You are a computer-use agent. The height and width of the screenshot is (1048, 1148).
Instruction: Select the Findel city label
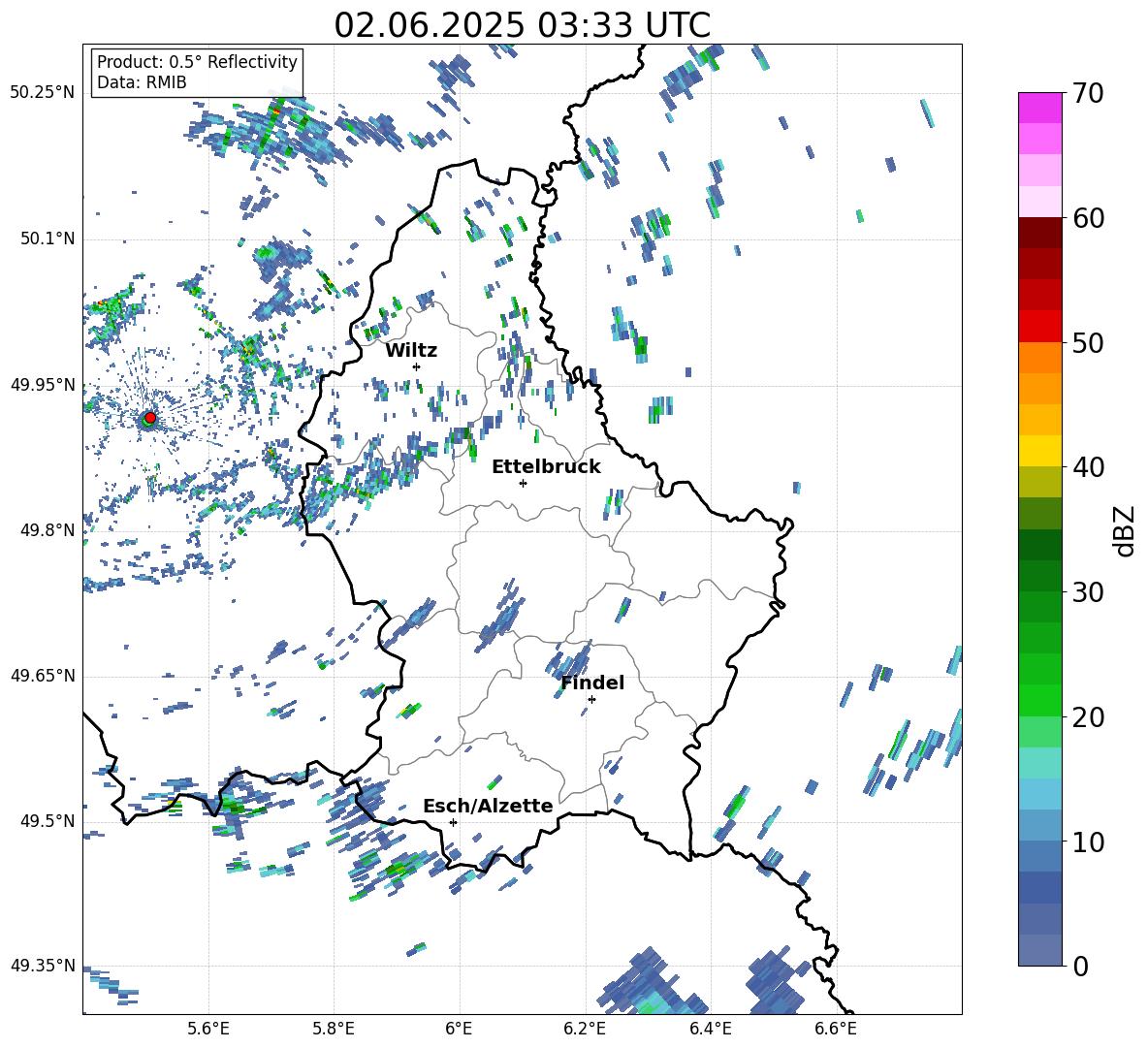click(592, 683)
